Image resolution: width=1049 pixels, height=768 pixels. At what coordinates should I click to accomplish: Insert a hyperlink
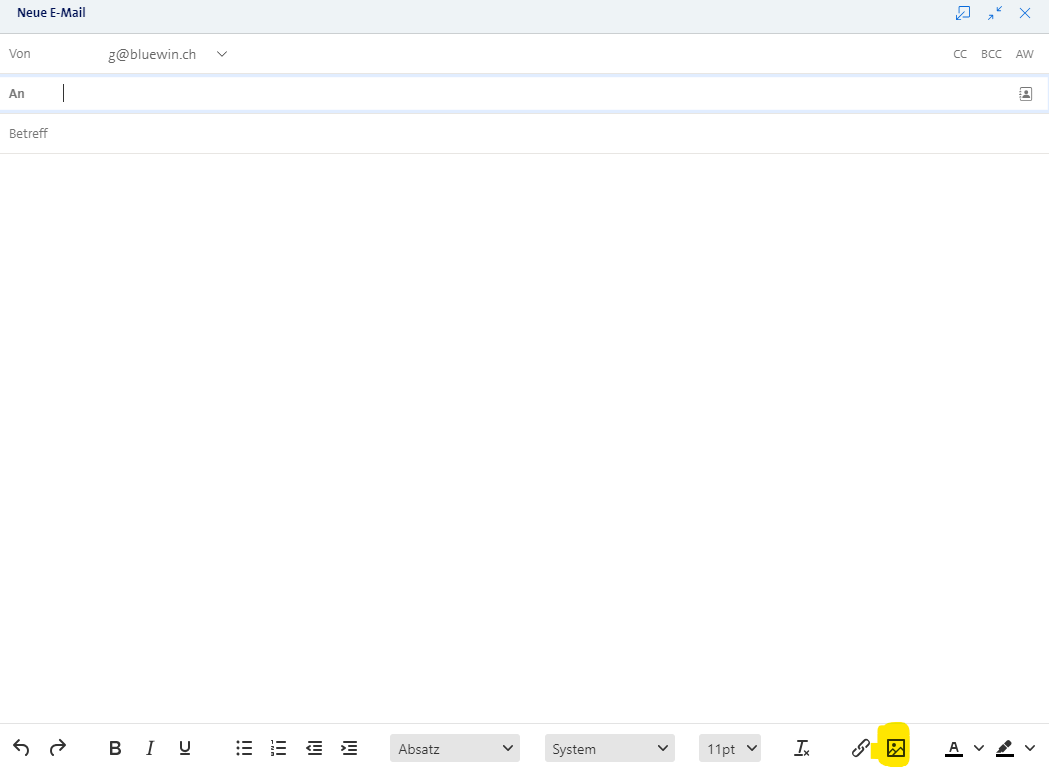click(x=860, y=747)
